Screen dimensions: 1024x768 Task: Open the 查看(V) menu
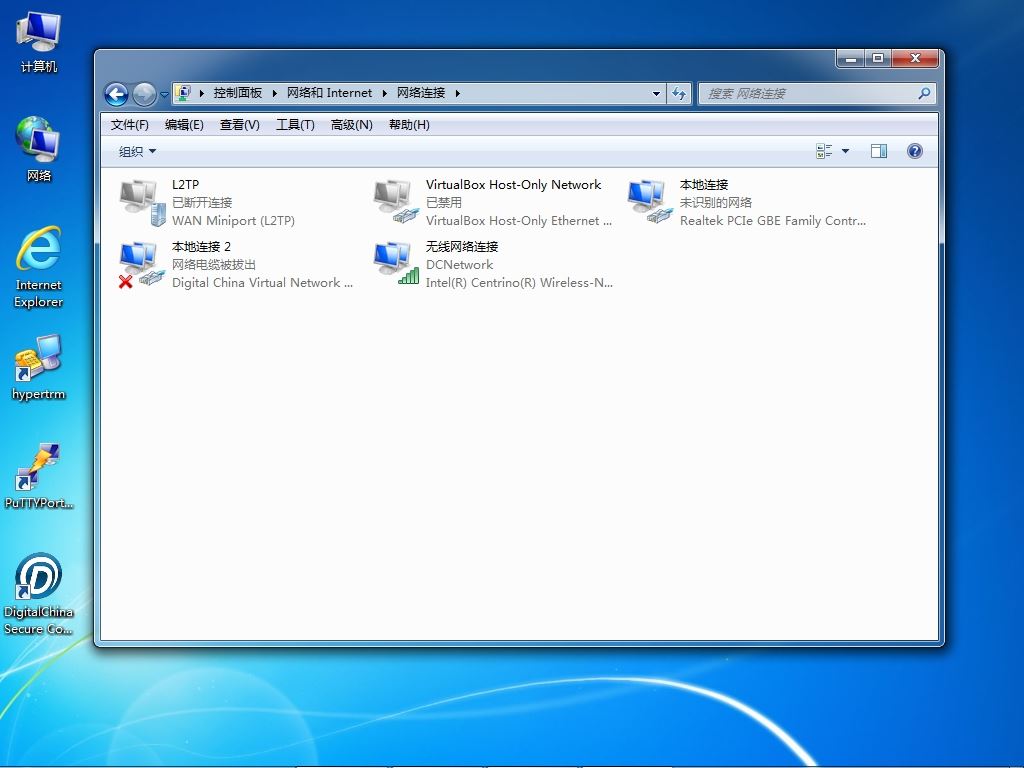(240, 125)
